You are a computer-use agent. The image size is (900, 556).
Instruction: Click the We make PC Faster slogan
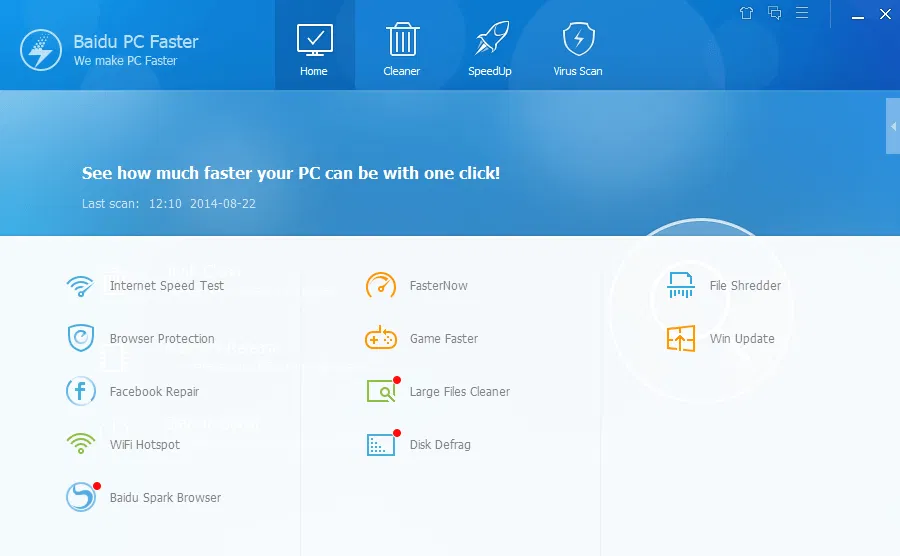tap(125, 61)
